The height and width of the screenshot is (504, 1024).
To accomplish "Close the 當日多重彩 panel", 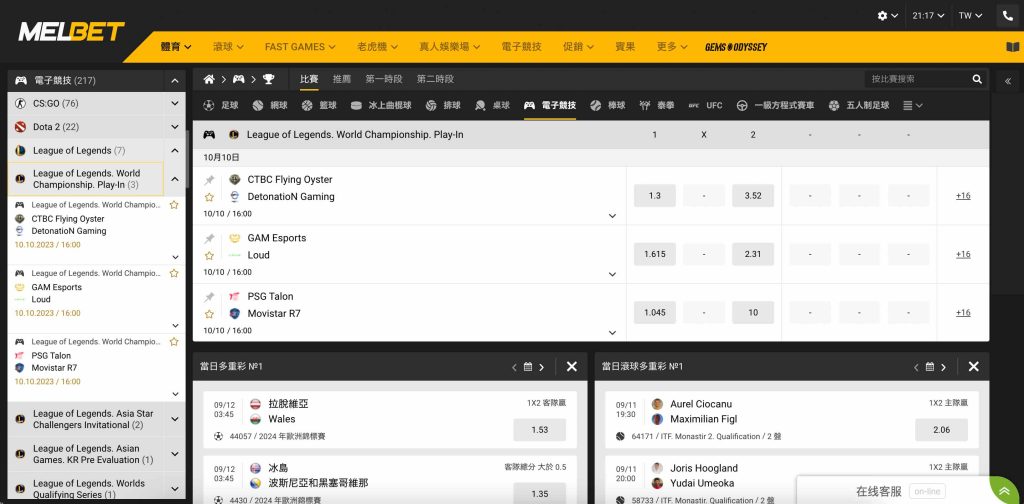I will tap(571, 367).
